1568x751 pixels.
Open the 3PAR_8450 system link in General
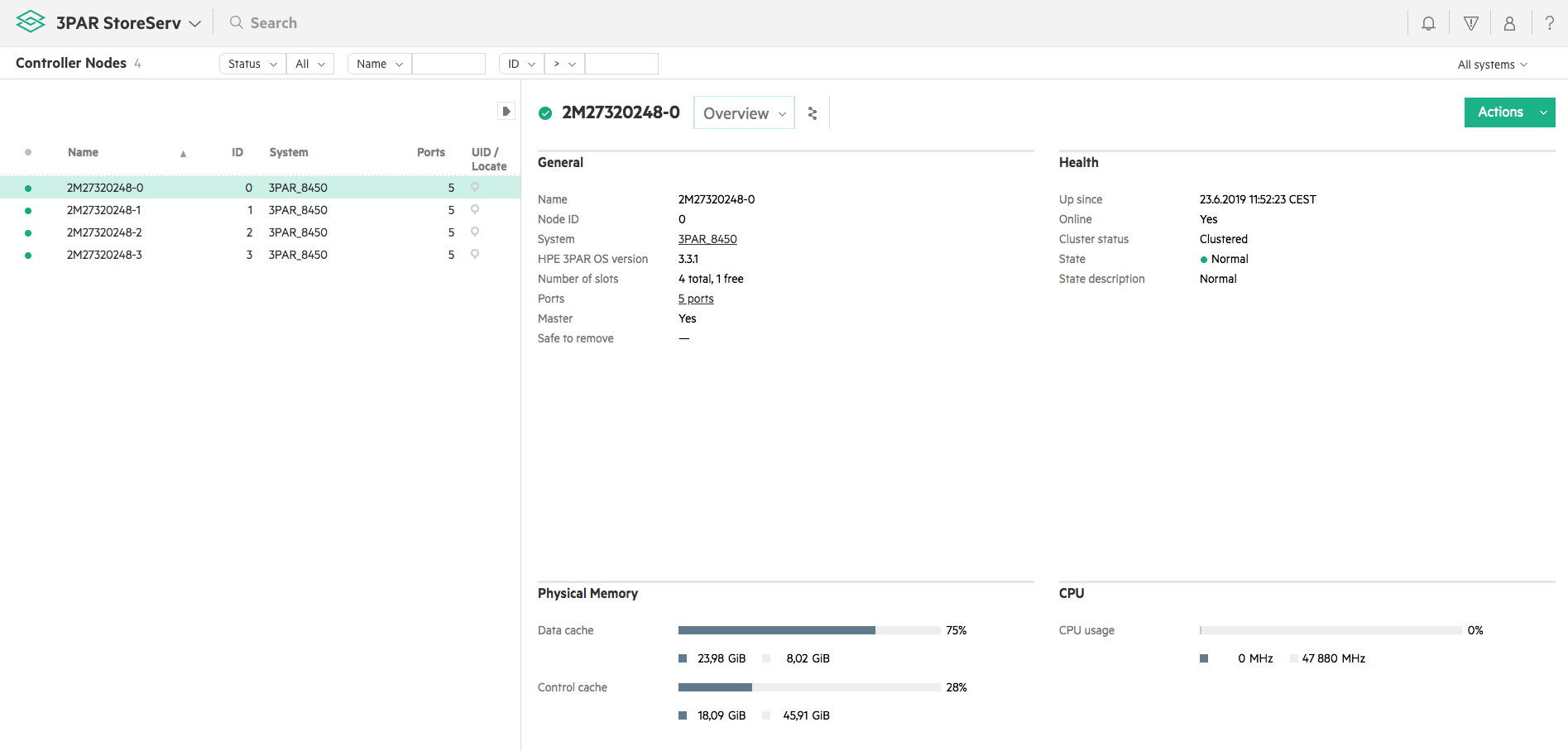point(707,239)
